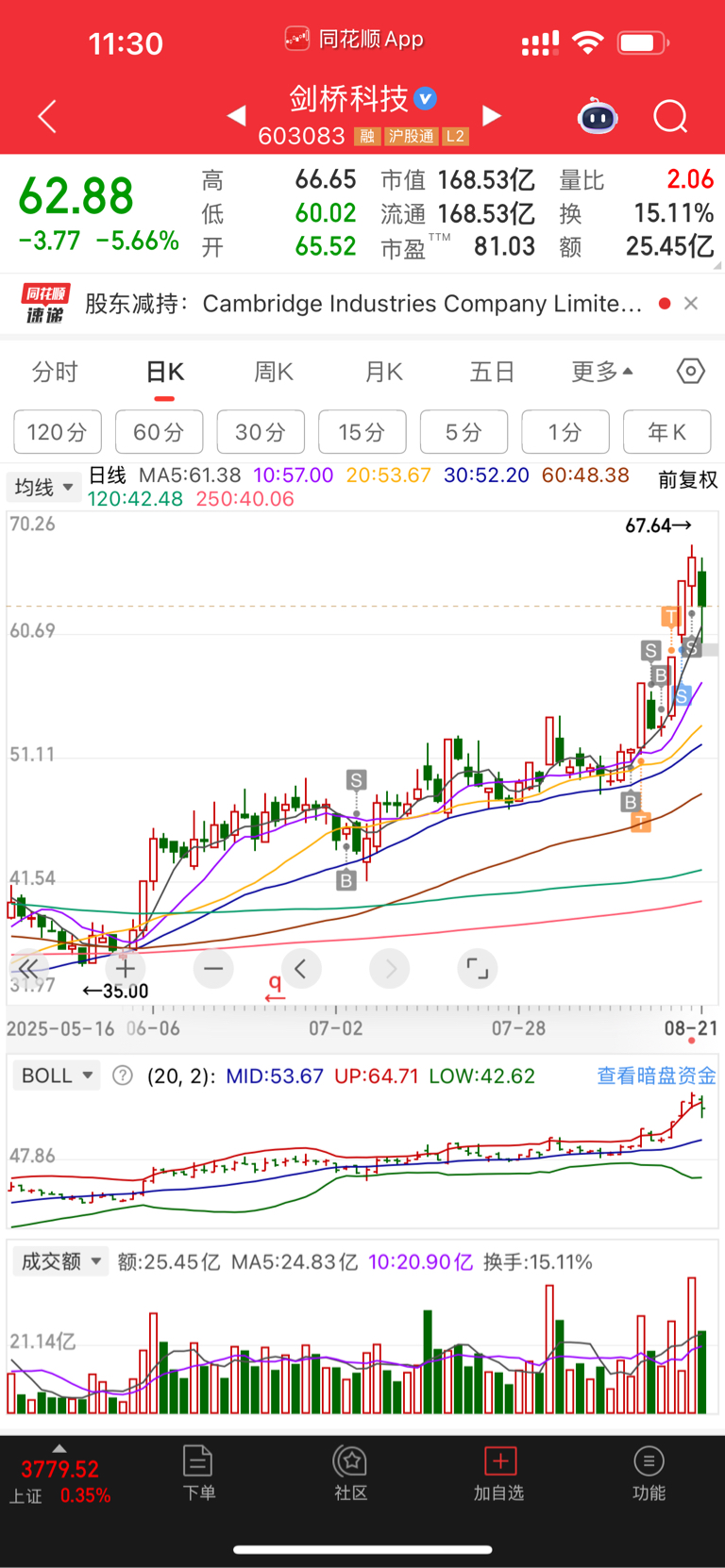Choose the 120分 period

[57, 432]
